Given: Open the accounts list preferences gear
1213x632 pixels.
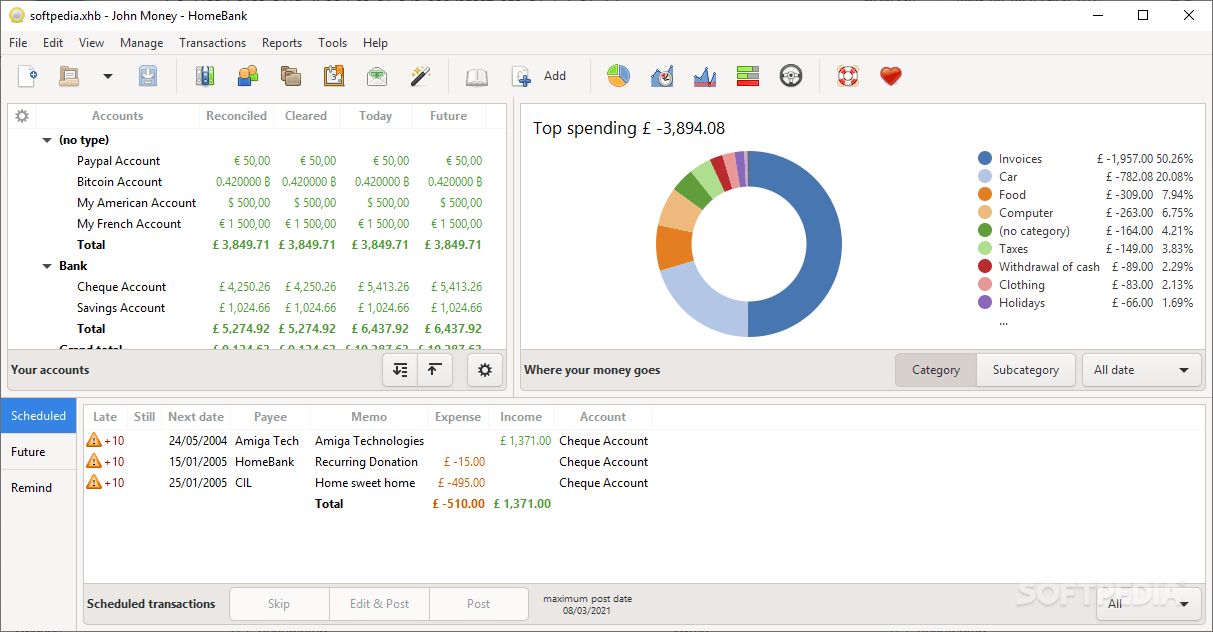Looking at the screenshot, I should pos(485,370).
